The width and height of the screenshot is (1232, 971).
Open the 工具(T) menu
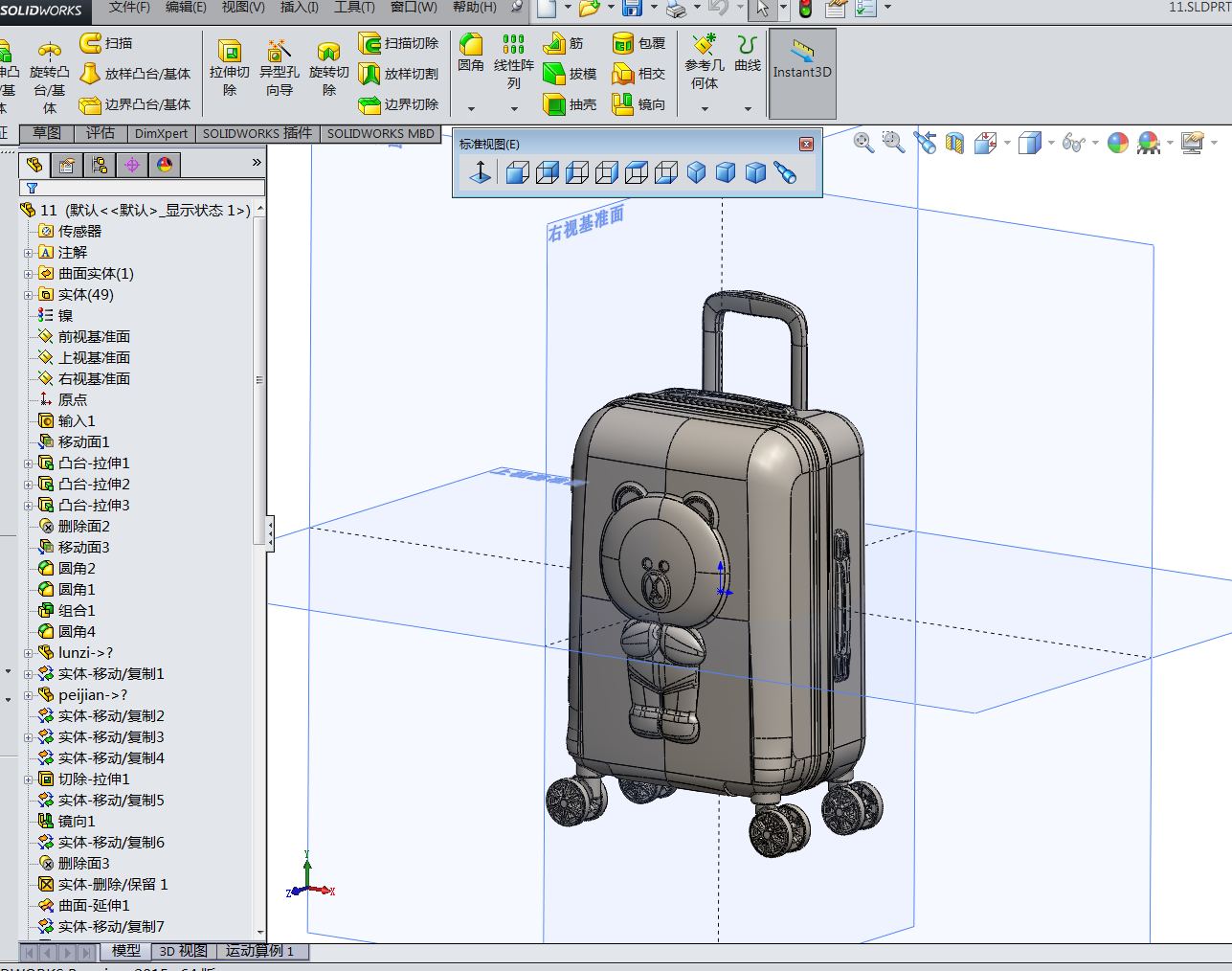[x=354, y=7]
